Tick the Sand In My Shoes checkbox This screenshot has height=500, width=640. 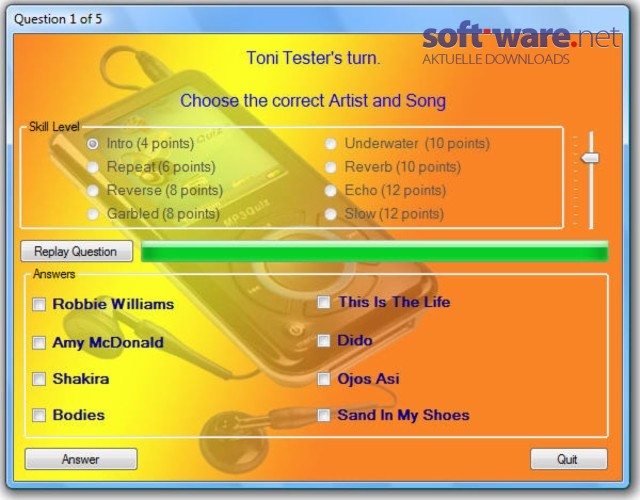(x=324, y=415)
